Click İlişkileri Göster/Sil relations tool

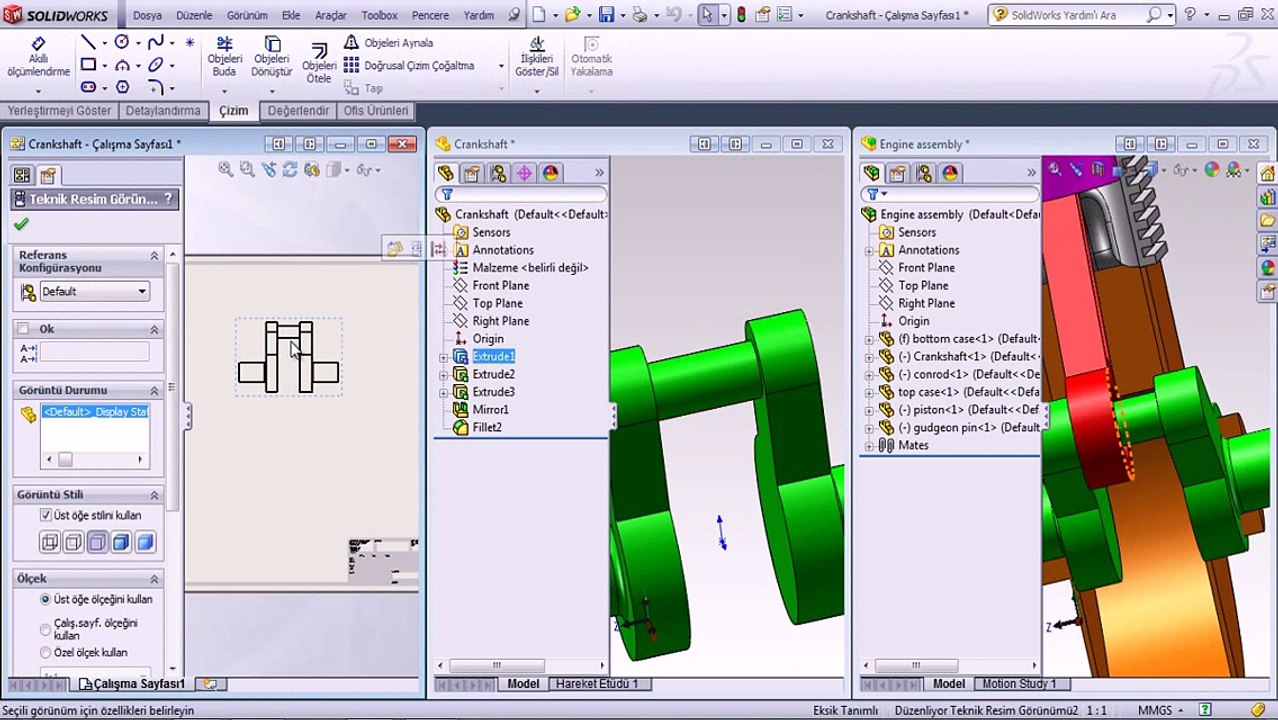(537, 57)
